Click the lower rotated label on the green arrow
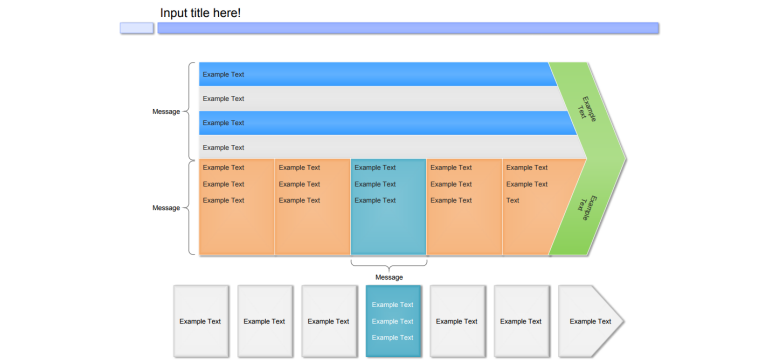The width and height of the screenshot is (780, 363). (587, 208)
